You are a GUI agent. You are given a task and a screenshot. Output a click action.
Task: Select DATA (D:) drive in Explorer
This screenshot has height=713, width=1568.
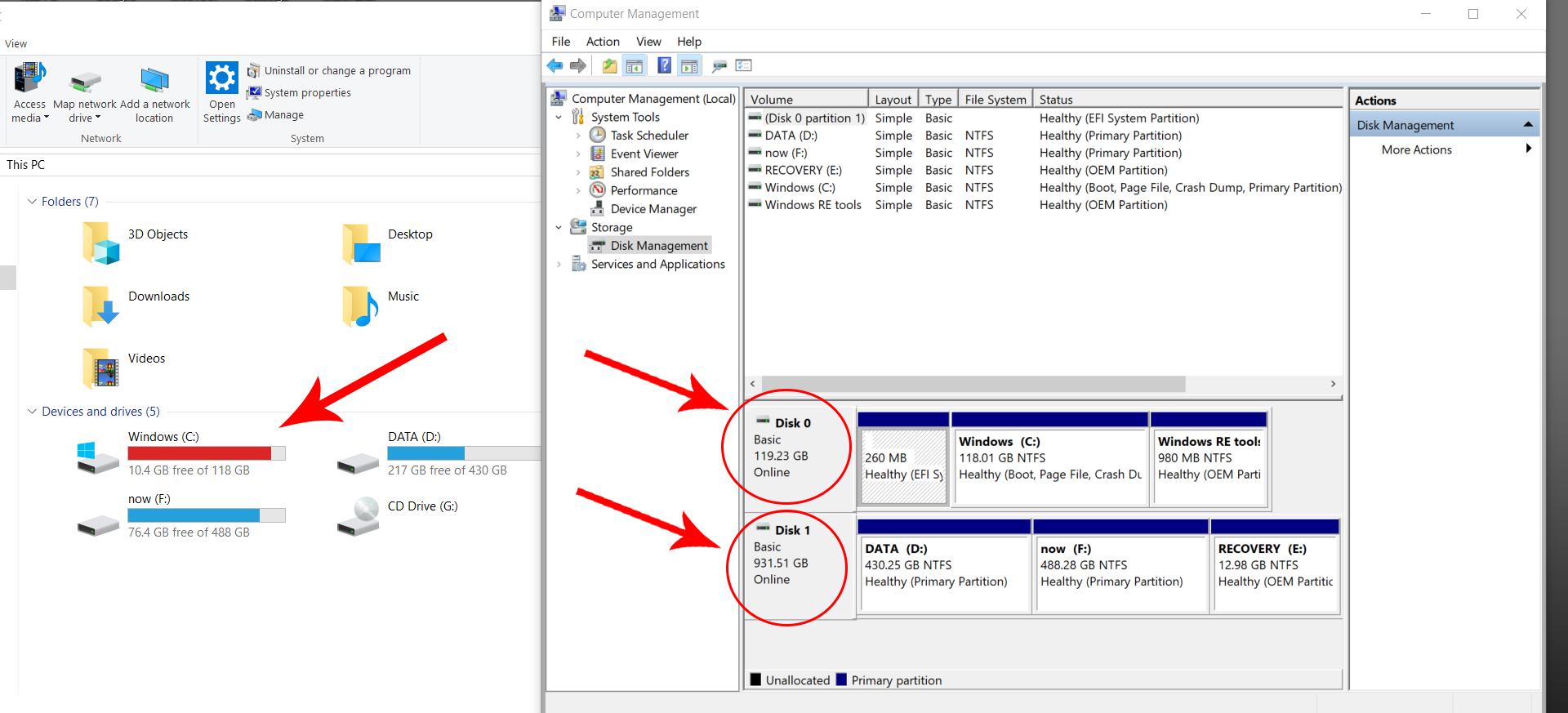(439, 453)
